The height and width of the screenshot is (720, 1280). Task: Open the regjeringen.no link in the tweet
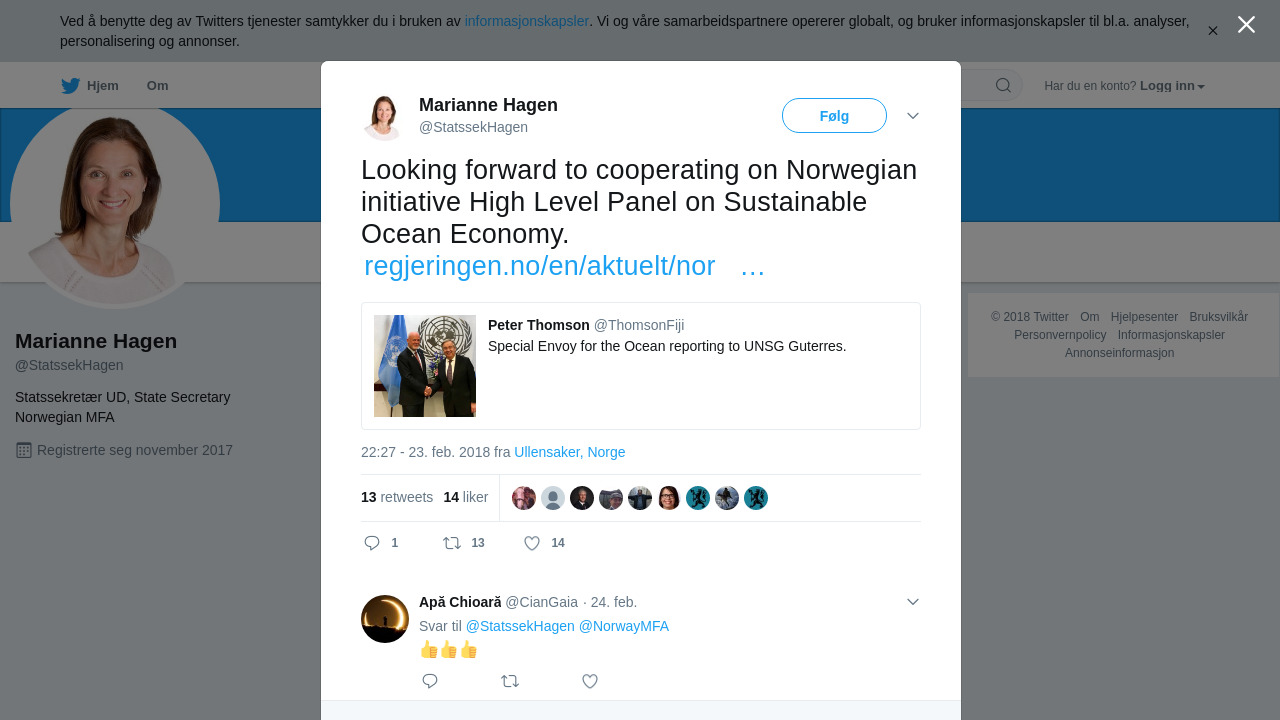click(540, 266)
